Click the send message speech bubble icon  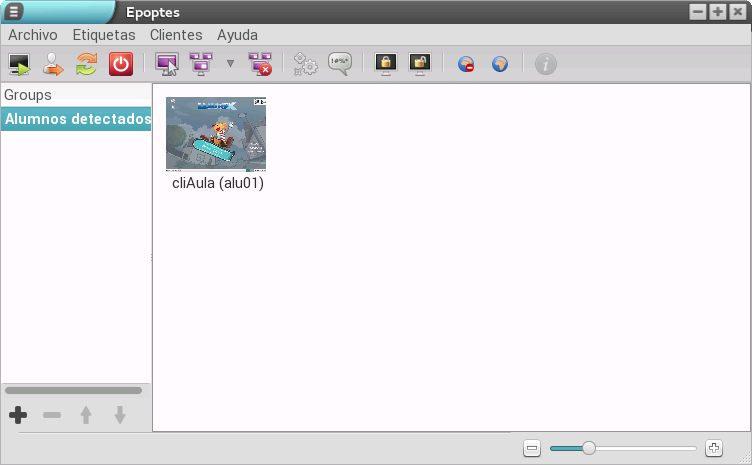point(340,65)
